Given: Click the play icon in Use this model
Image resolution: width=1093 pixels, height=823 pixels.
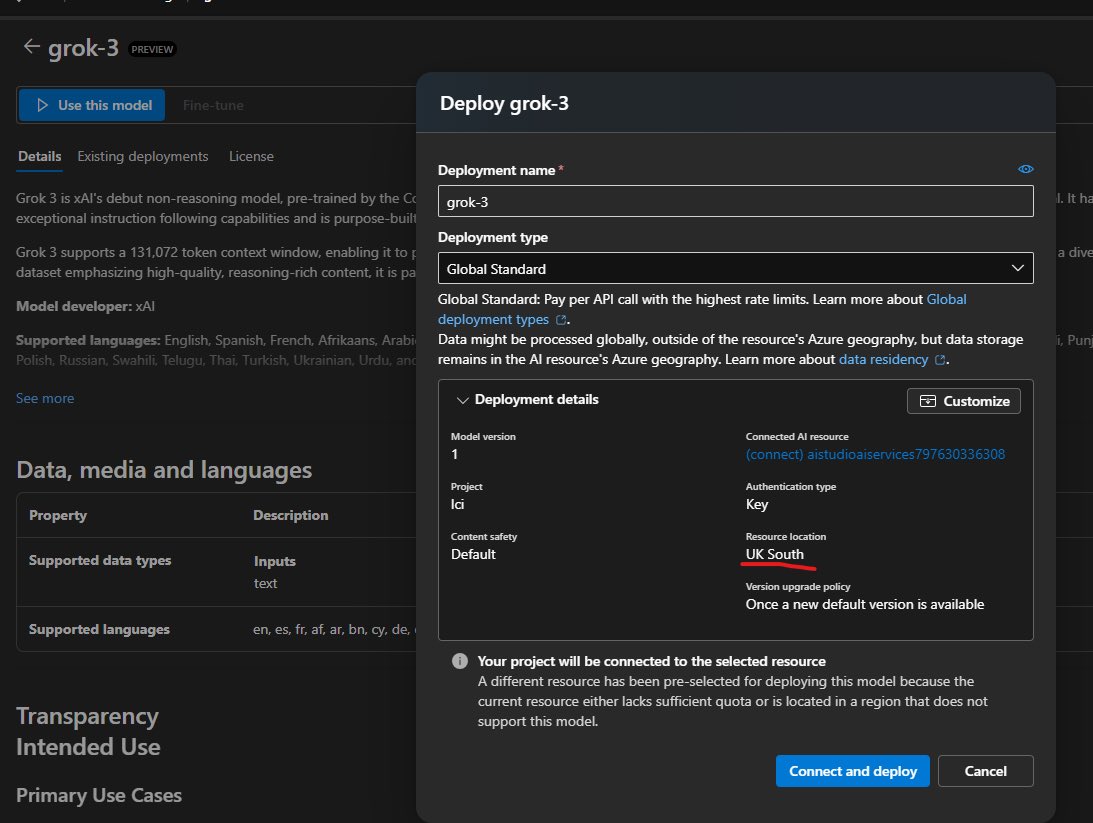Looking at the screenshot, I should 43,105.
